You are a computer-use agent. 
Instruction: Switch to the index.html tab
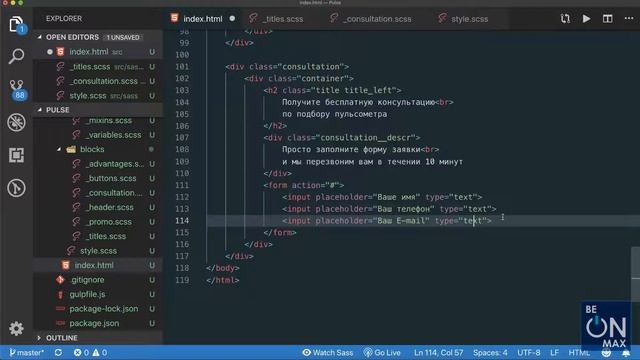click(202, 19)
